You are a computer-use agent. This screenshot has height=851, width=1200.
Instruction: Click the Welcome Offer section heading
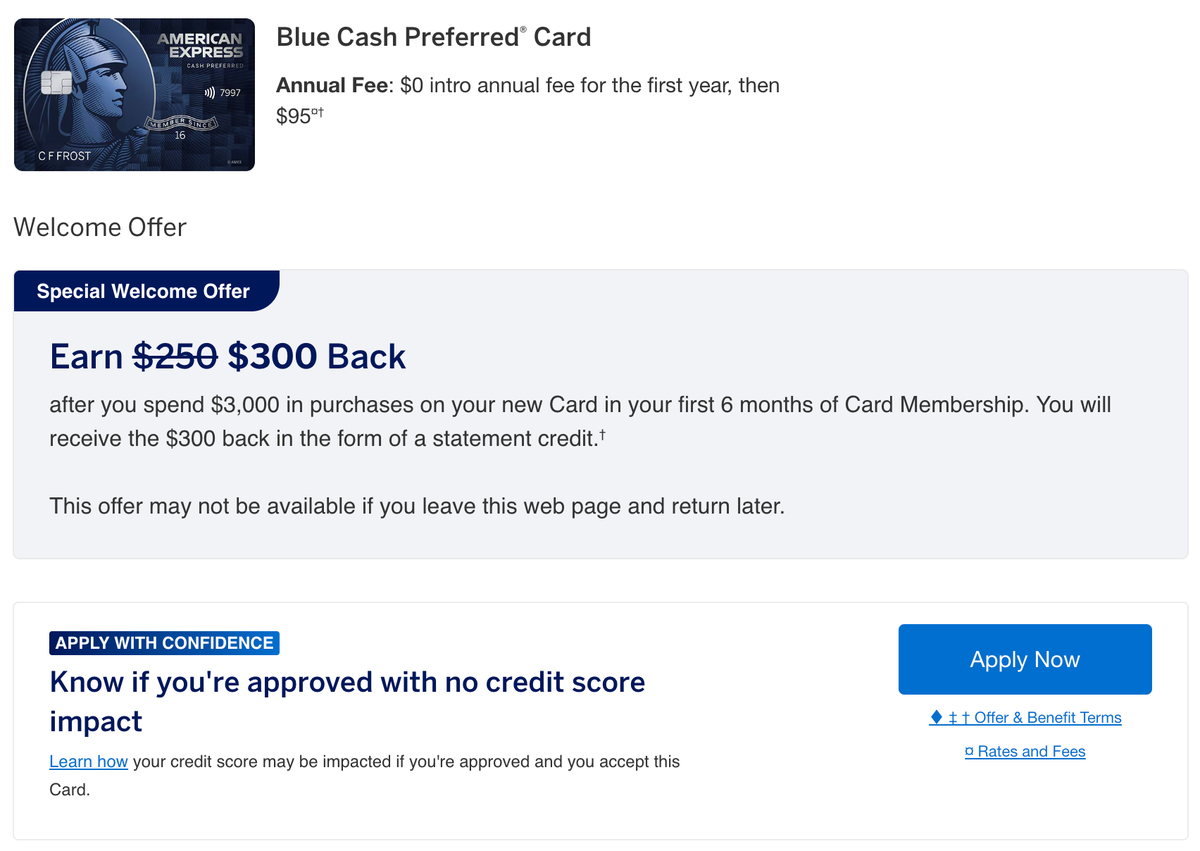tap(99, 227)
